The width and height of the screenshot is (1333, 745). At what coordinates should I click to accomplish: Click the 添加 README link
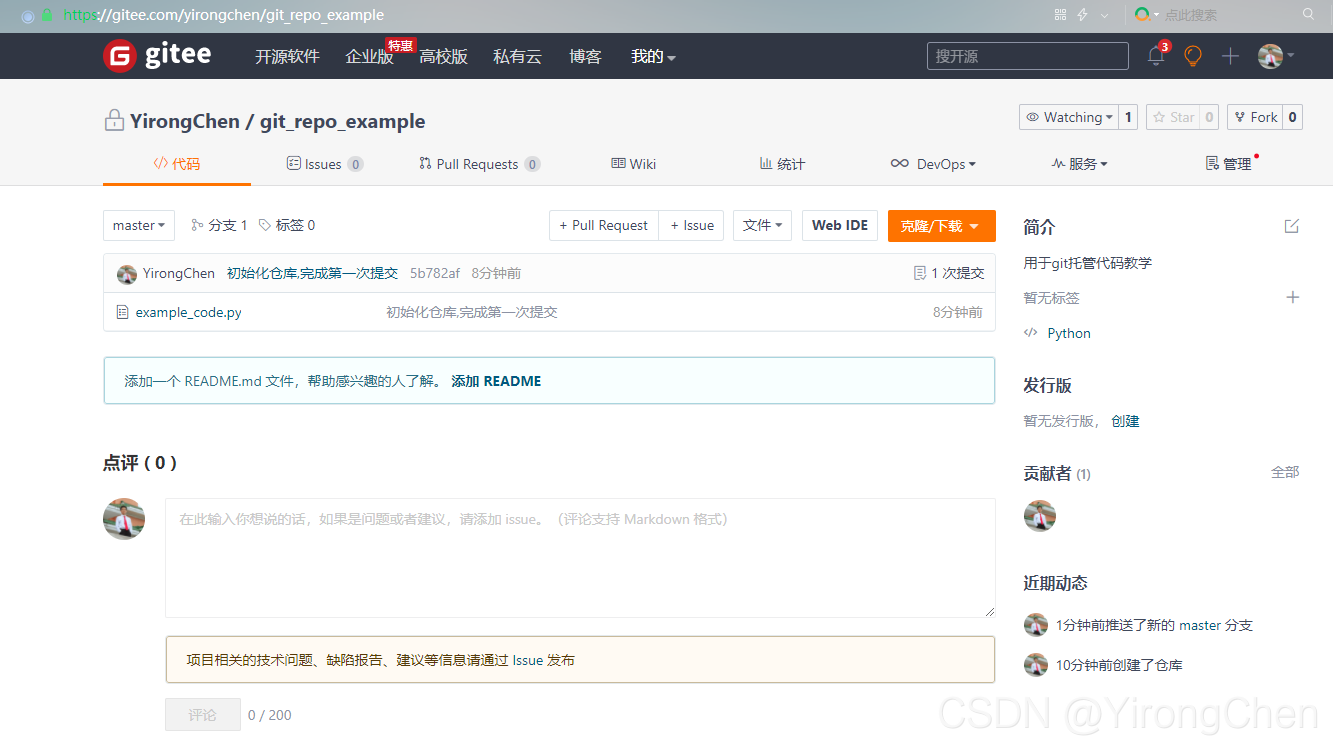(x=496, y=381)
